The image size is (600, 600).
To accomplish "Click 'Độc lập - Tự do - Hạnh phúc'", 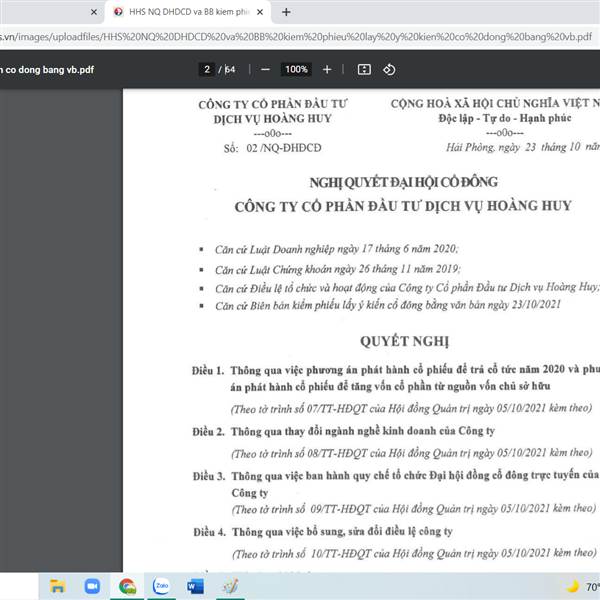I will point(505,118).
